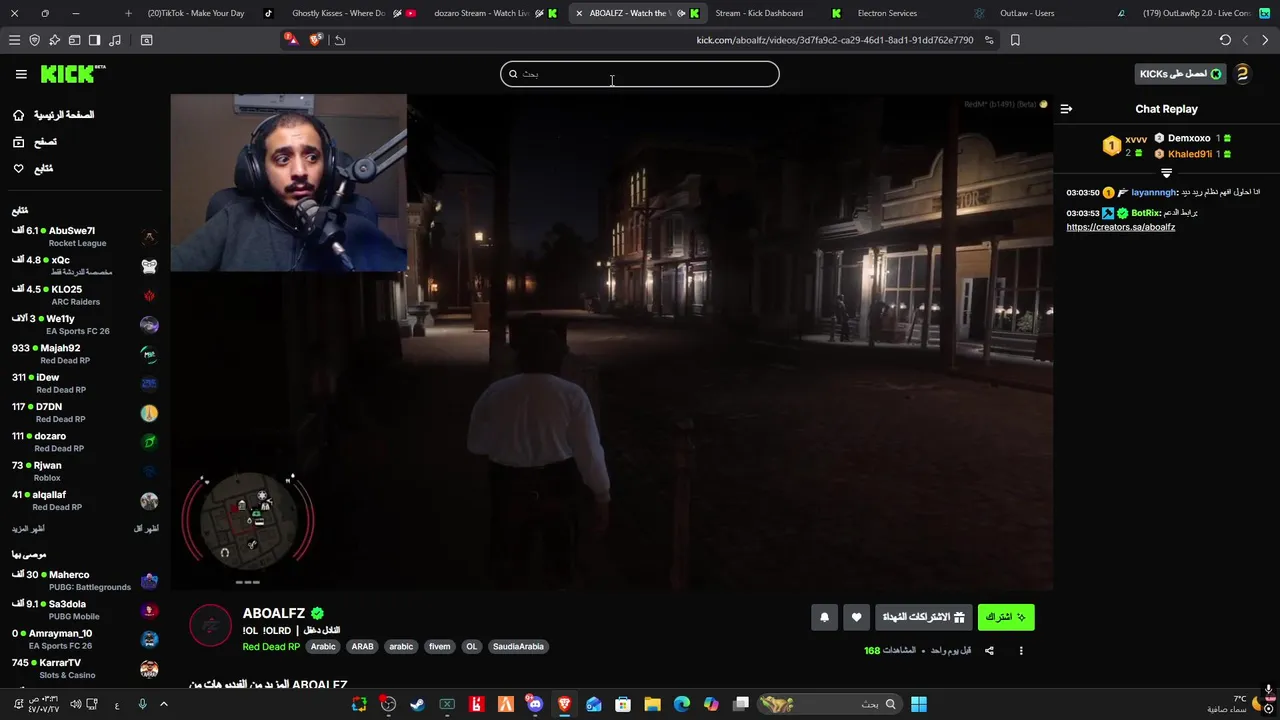Open AbuSwe7l Rocket League channel
Viewport: 1280px width, 720px height.
coord(84,236)
